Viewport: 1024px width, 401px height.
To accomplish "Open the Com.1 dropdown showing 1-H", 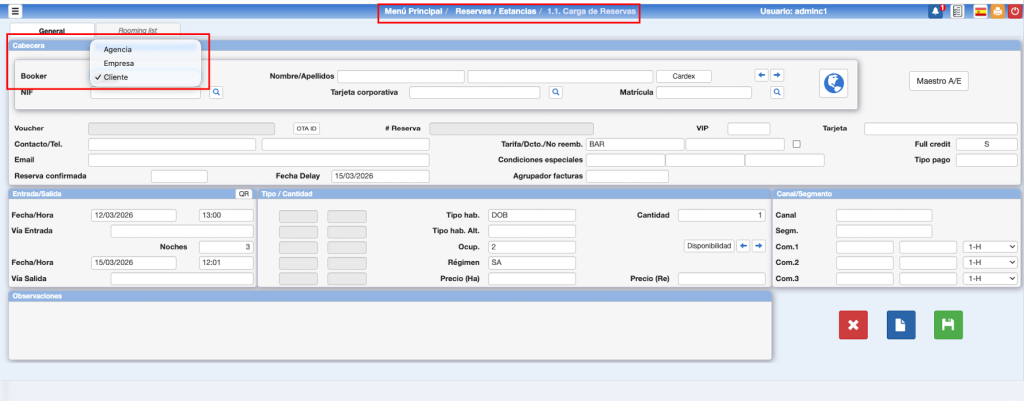I will pyautogui.click(x=989, y=247).
